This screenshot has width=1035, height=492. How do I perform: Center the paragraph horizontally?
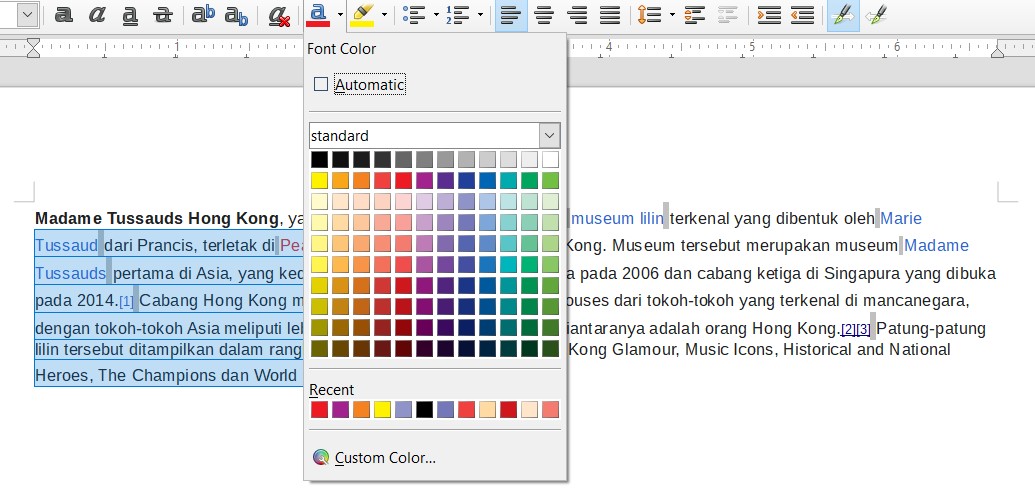click(544, 15)
